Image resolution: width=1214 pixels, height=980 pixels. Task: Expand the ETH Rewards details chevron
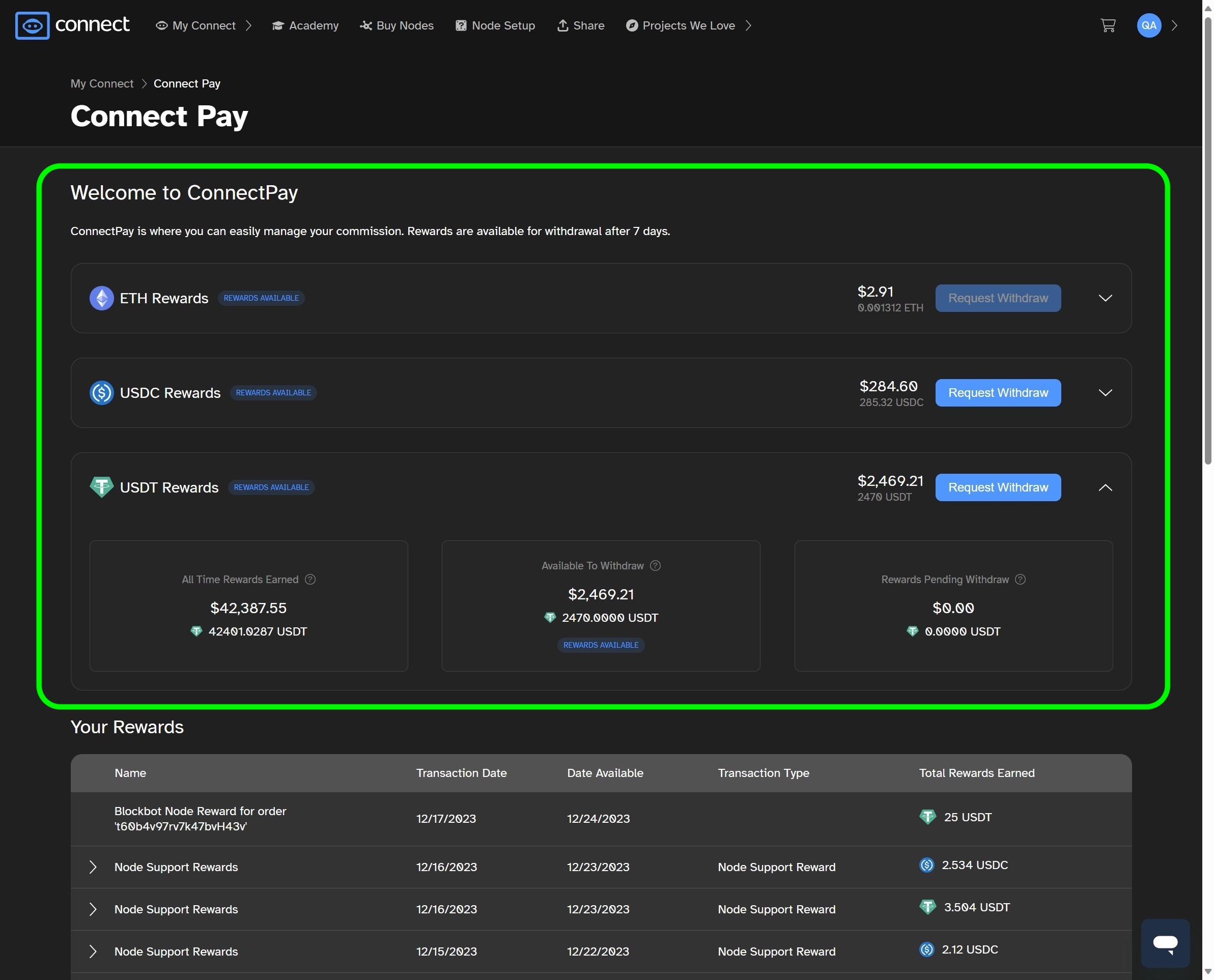[1106, 298]
